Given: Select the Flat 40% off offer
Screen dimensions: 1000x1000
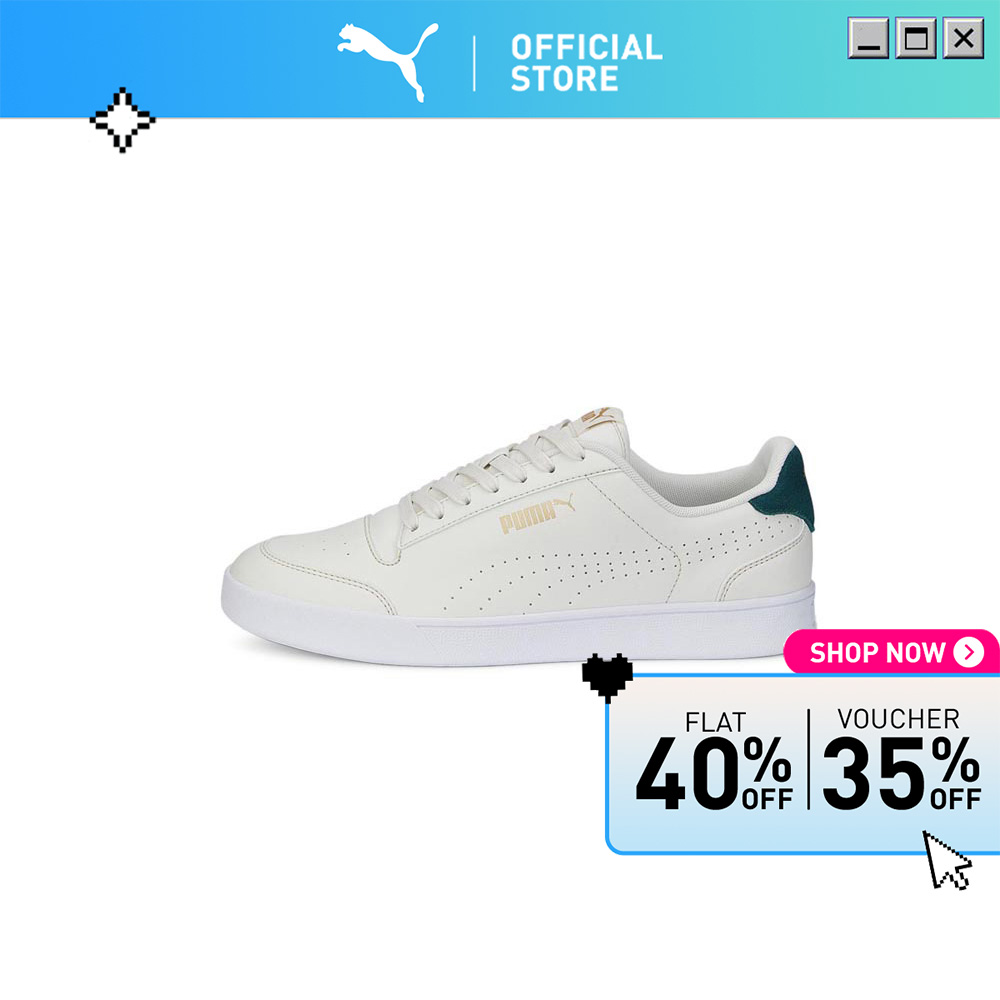Looking at the screenshot, I should pyautogui.click(x=714, y=761).
